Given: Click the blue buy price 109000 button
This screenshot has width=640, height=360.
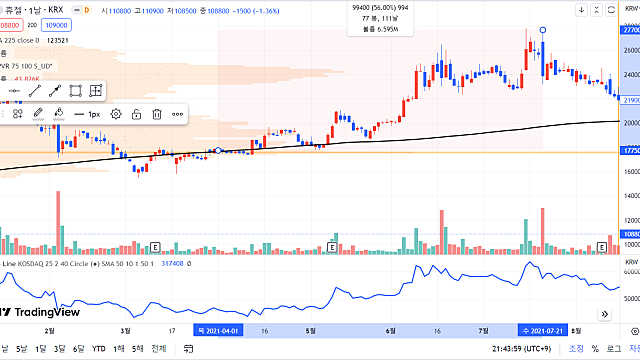Looking at the screenshot, I should point(56,25).
